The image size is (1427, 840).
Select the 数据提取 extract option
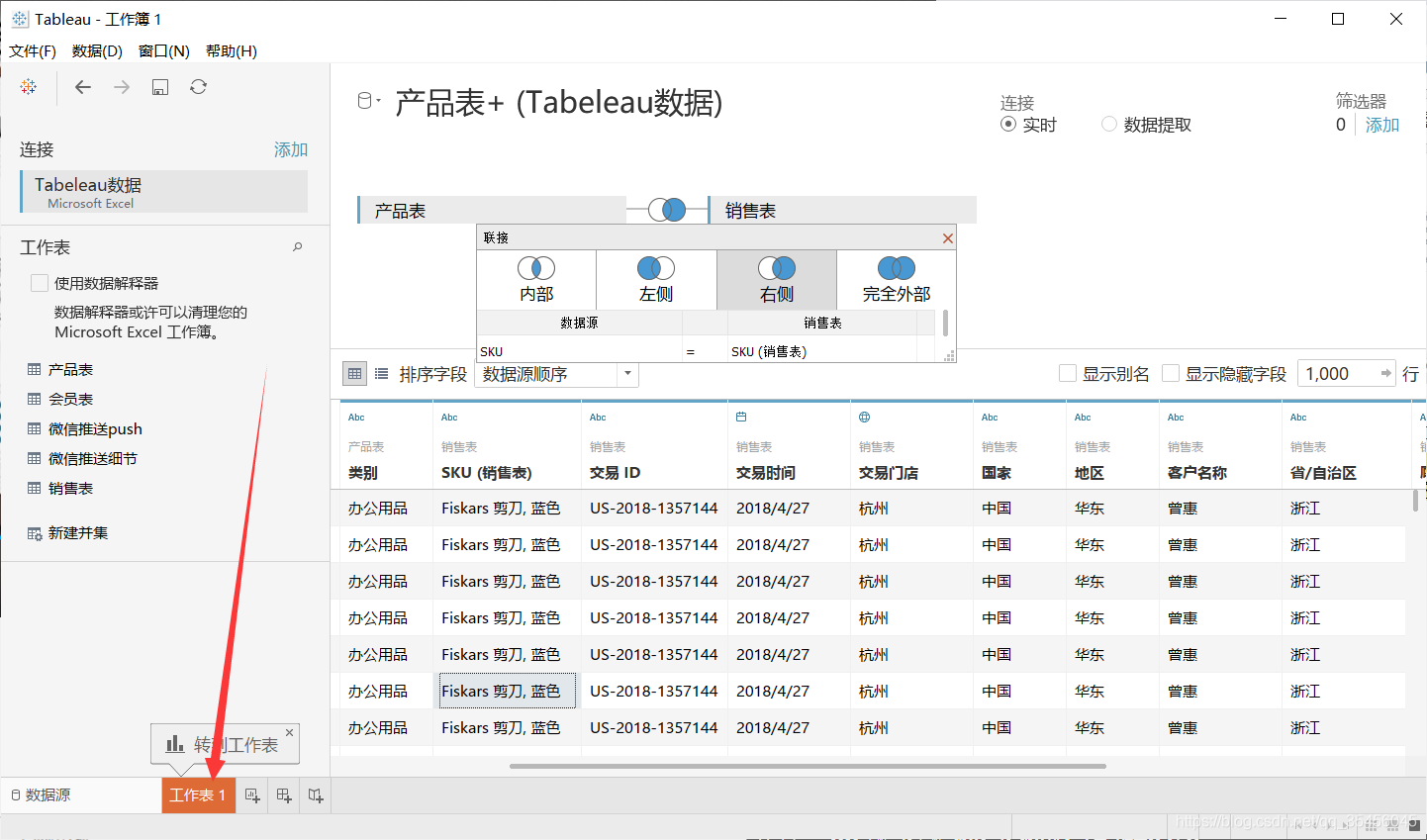coord(1109,124)
